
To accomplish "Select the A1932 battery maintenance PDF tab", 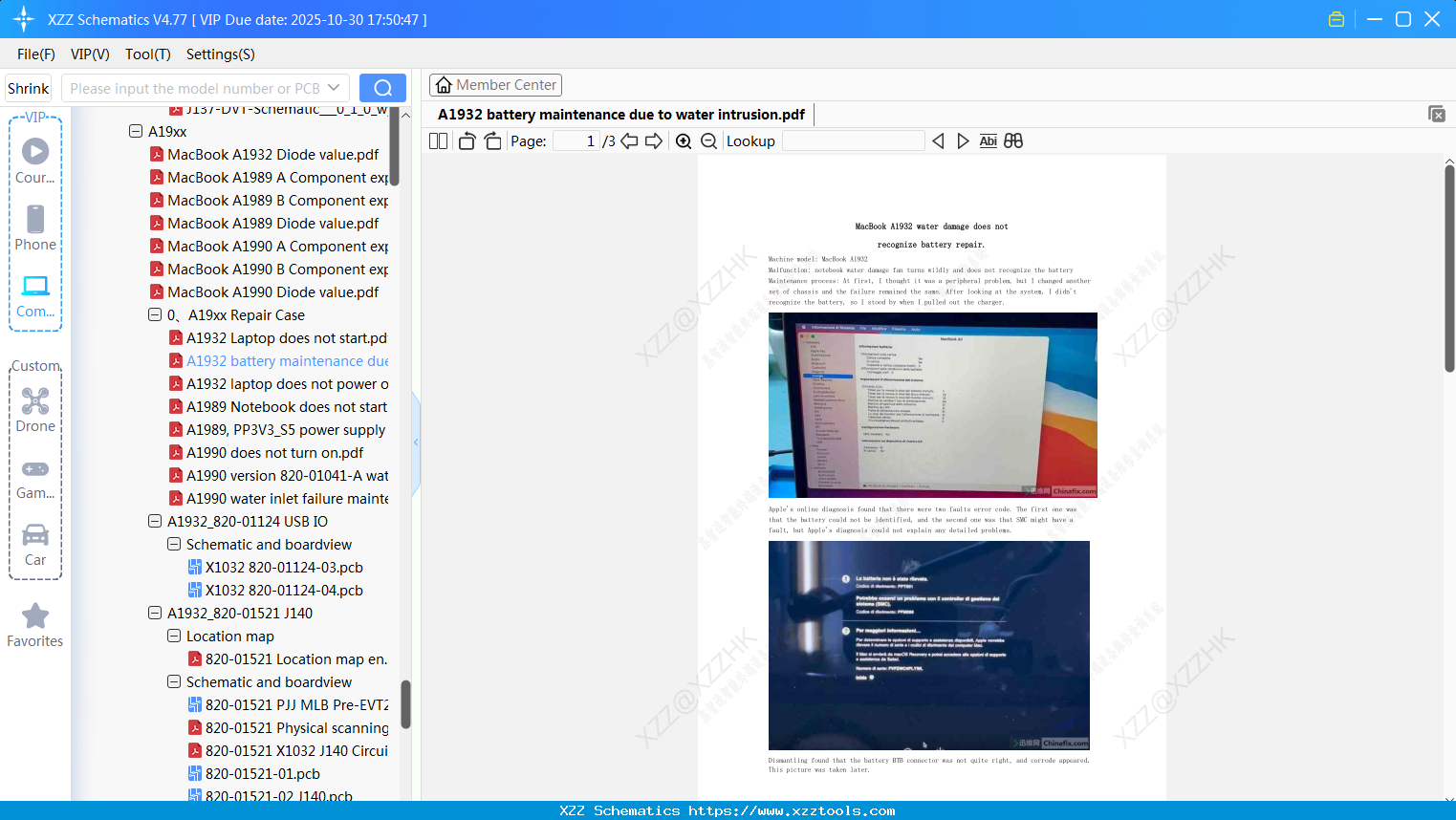I will 621,115.
